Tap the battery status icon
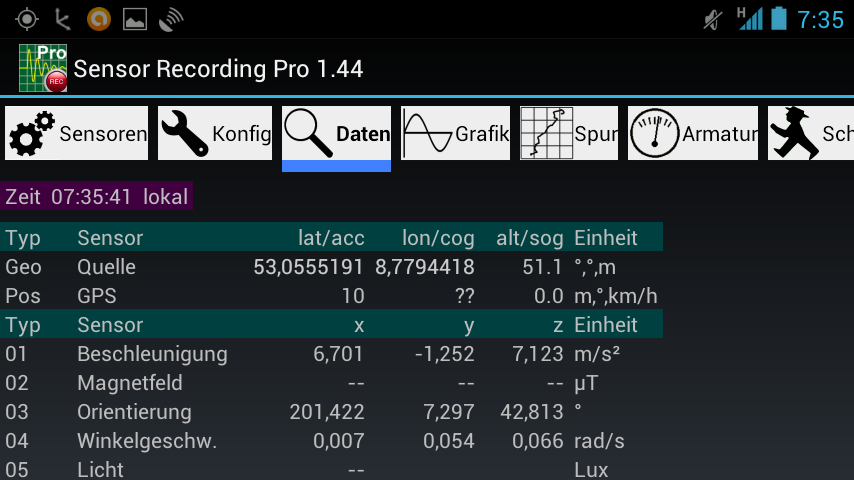Screen dimensions: 854x480 tap(779, 19)
